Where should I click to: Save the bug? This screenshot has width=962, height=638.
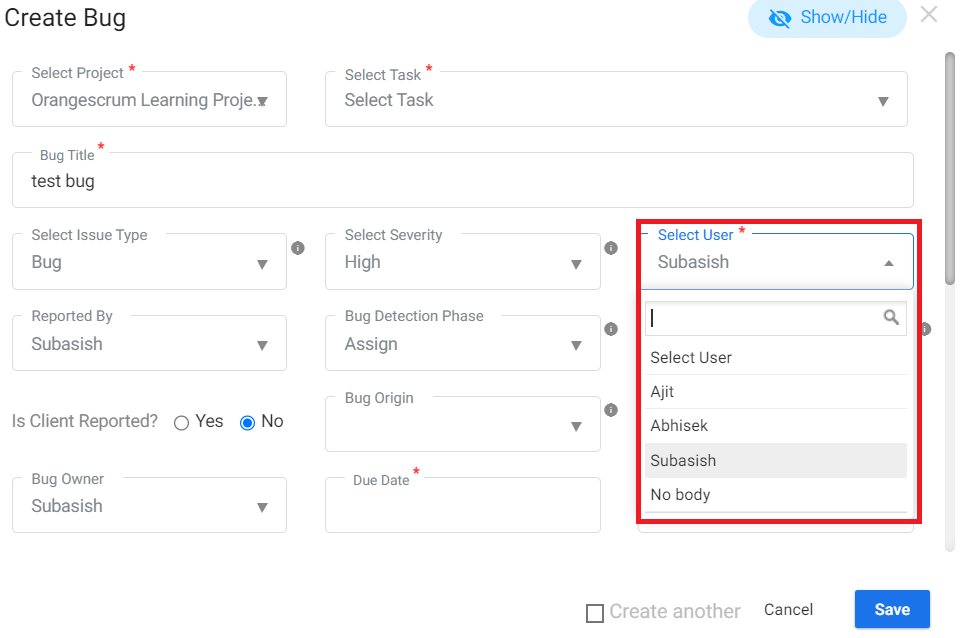(x=892, y=609)
